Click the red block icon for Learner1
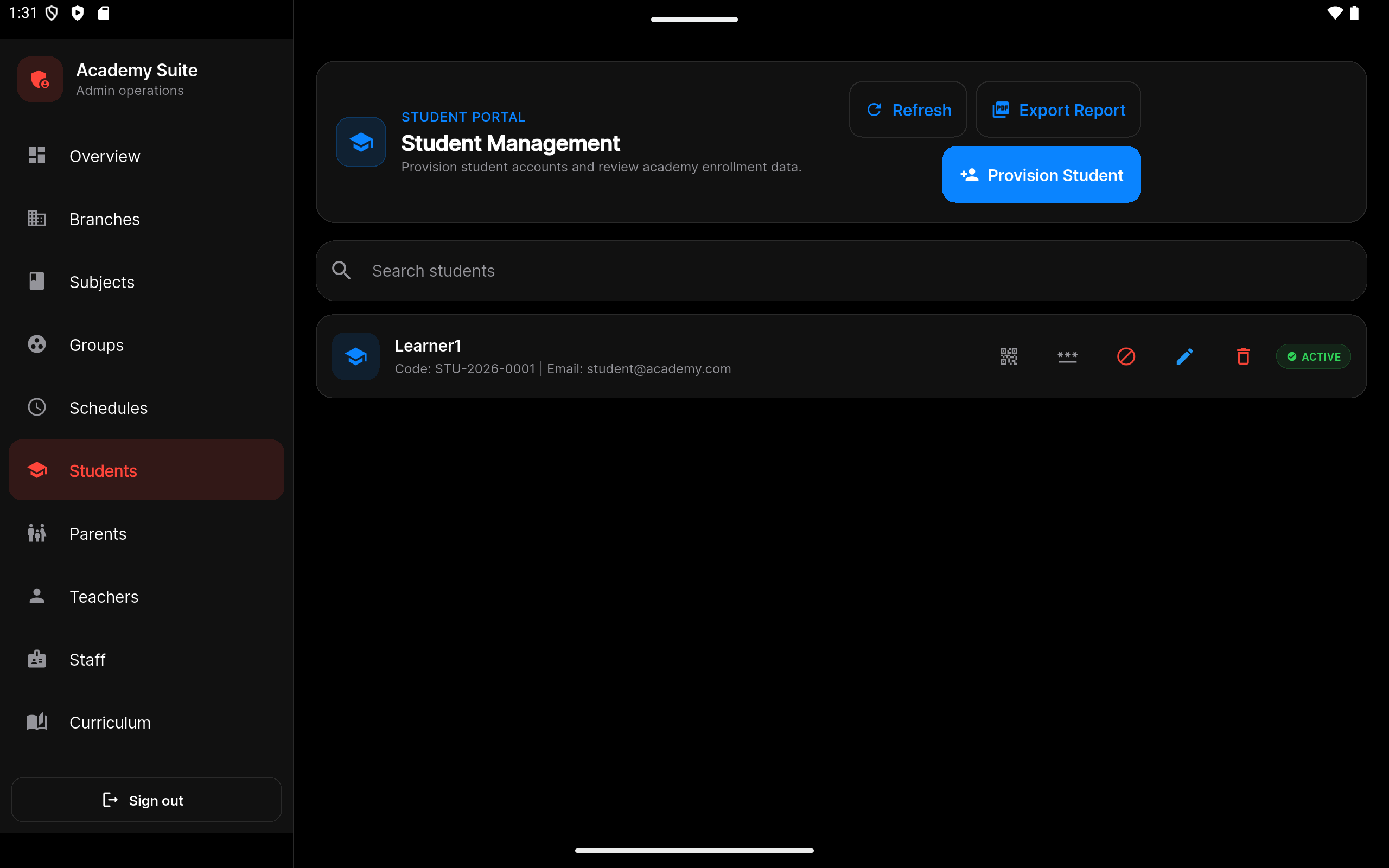 point(1125,356)
